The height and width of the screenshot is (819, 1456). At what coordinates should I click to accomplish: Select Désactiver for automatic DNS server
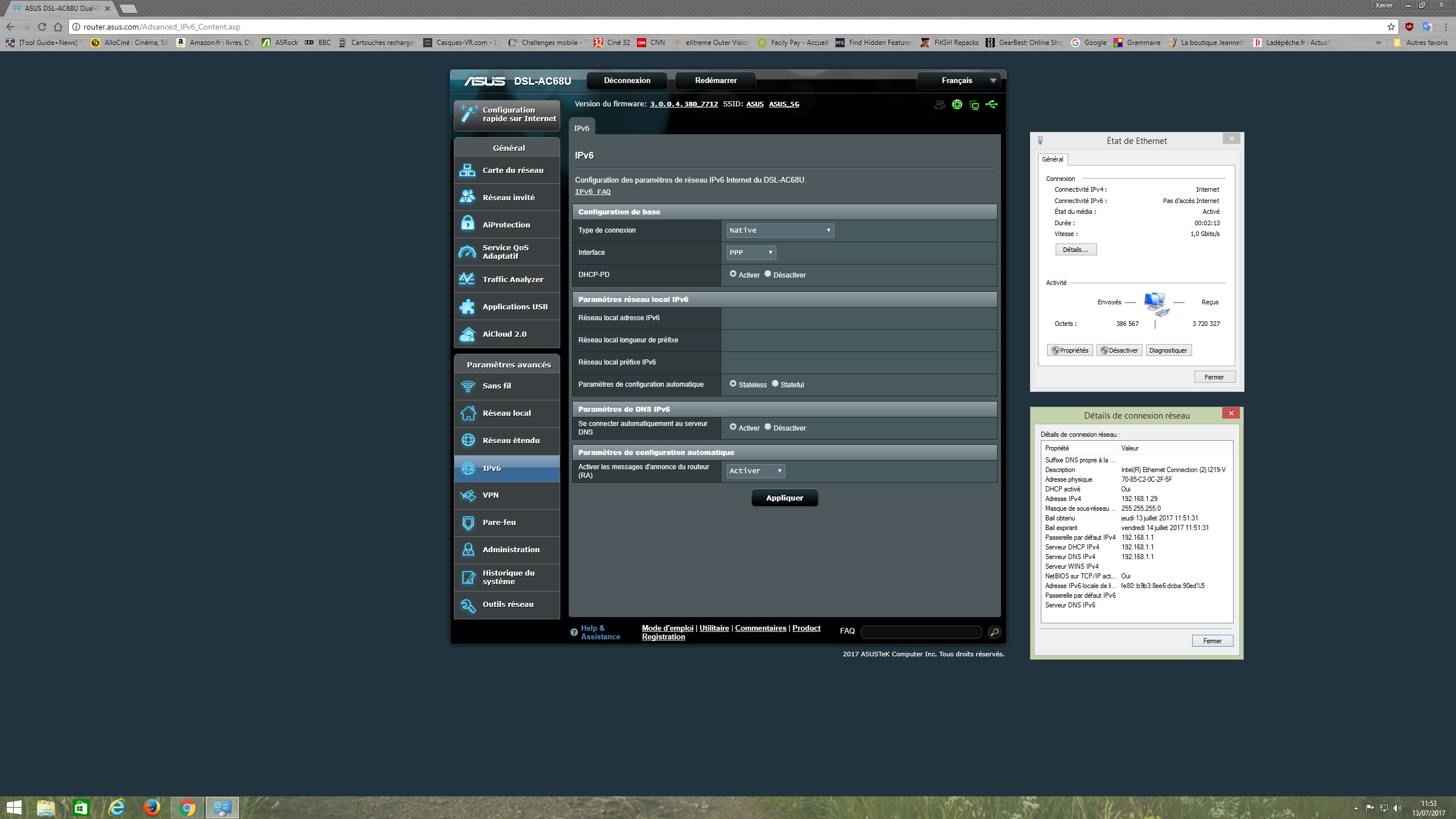click(768, 427)
